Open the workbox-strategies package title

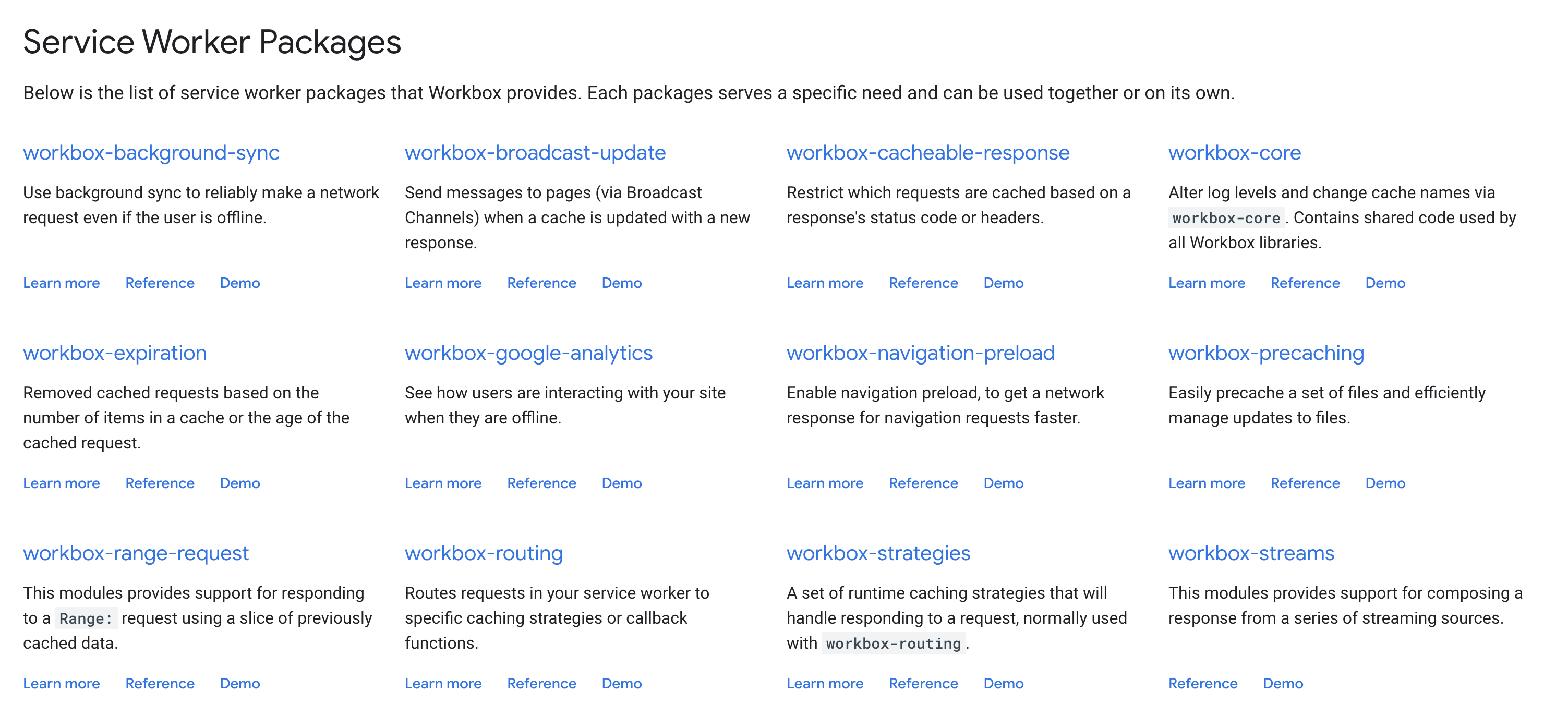tap(878, 553)
